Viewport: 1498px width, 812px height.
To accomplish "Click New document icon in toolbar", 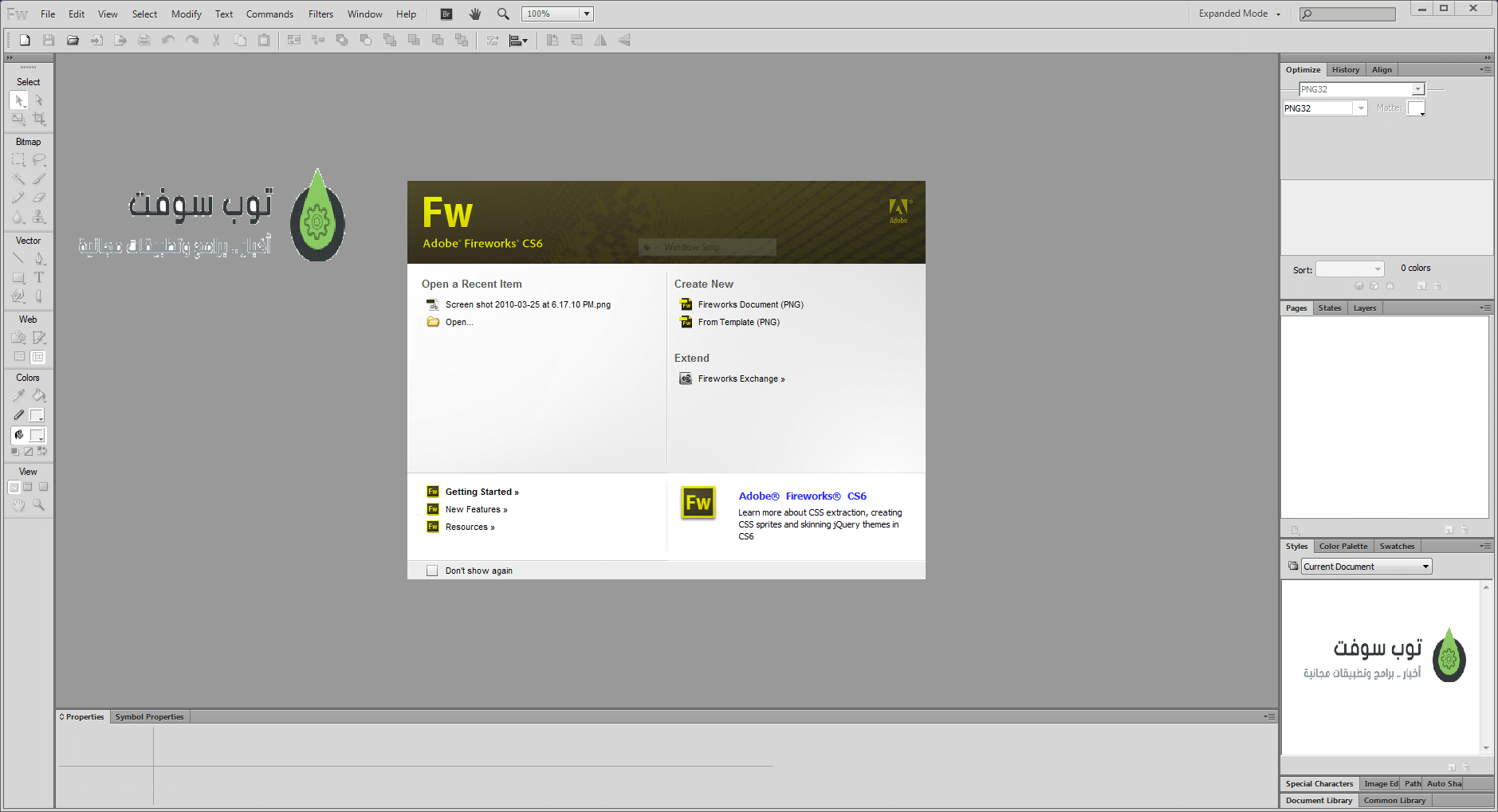I will pos(25,40).
